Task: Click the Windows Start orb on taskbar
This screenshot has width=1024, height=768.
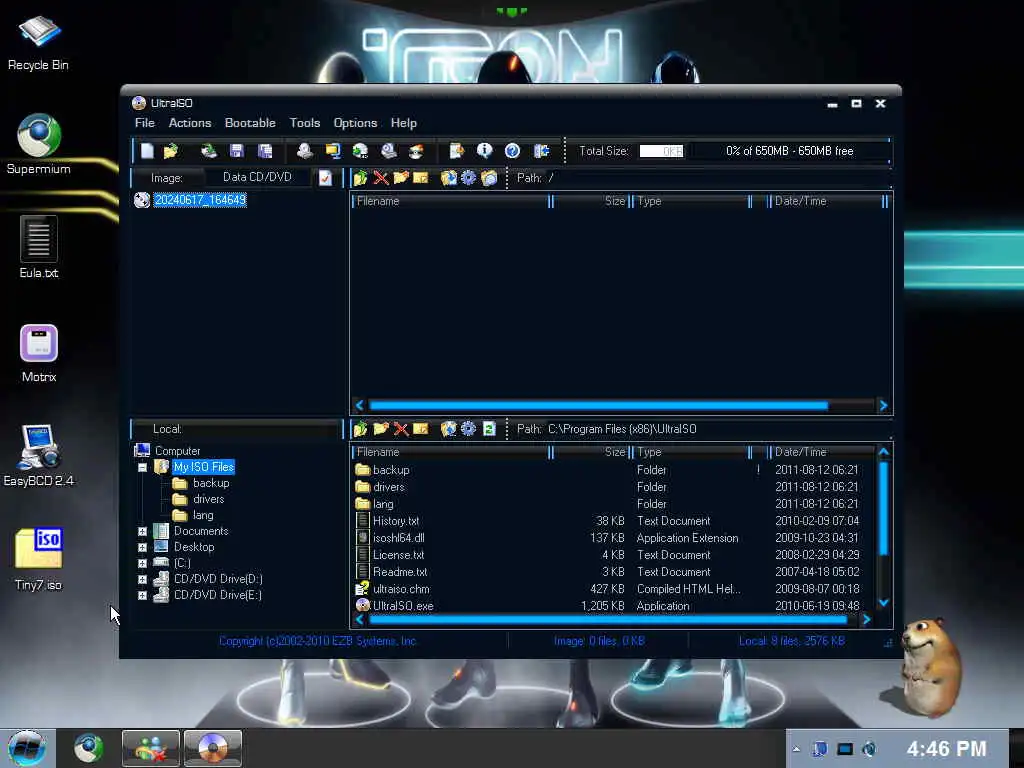Action: [x=27, y=748]
